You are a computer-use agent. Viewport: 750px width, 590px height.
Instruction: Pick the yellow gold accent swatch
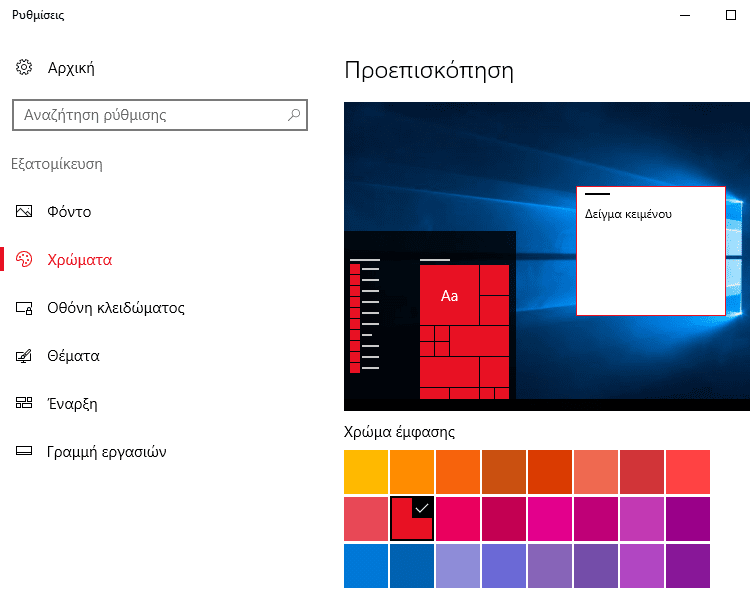pyautogui.click(x=366, y=472)
